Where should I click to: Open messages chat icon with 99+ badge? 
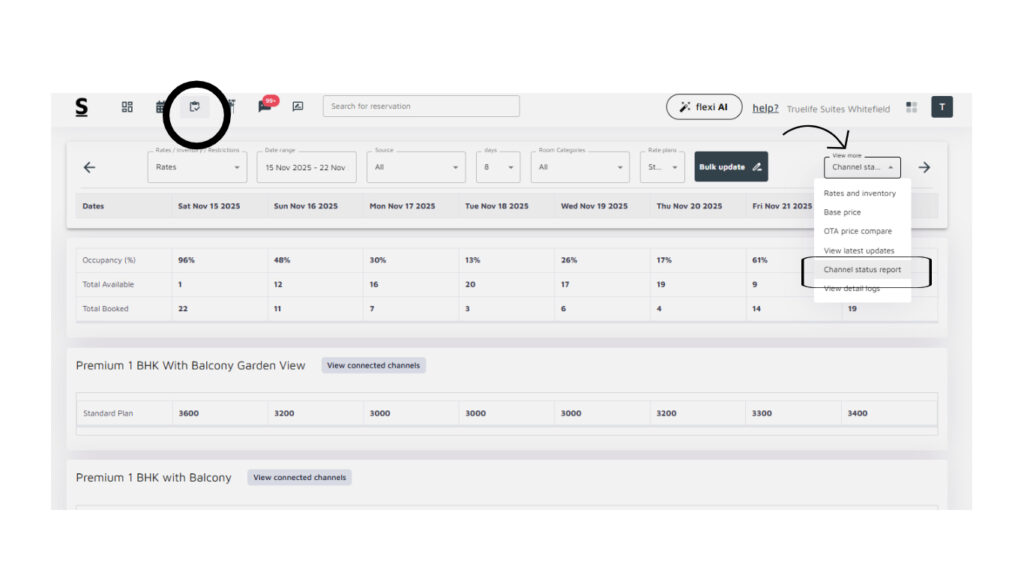coord(265,106)
